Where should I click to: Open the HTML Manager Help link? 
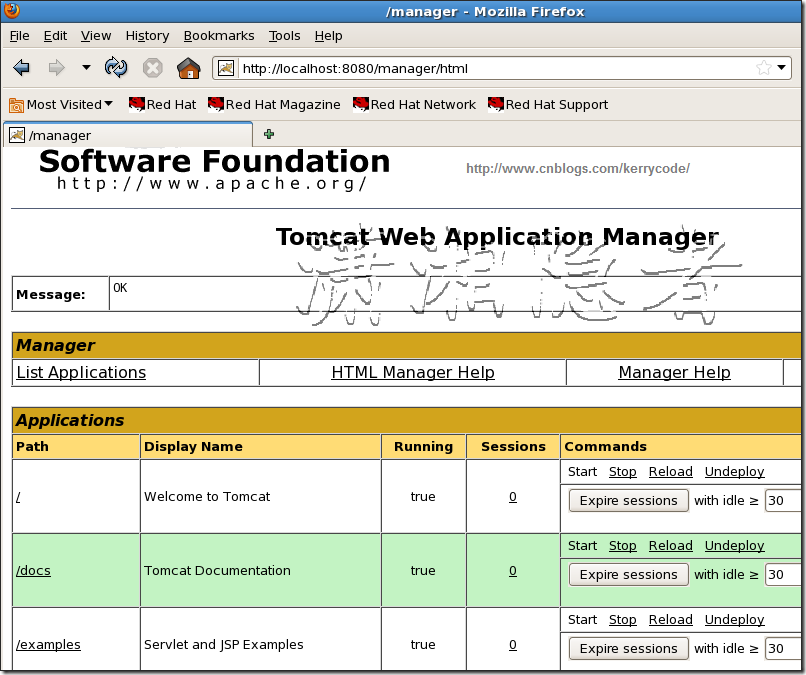click(413, 372)
